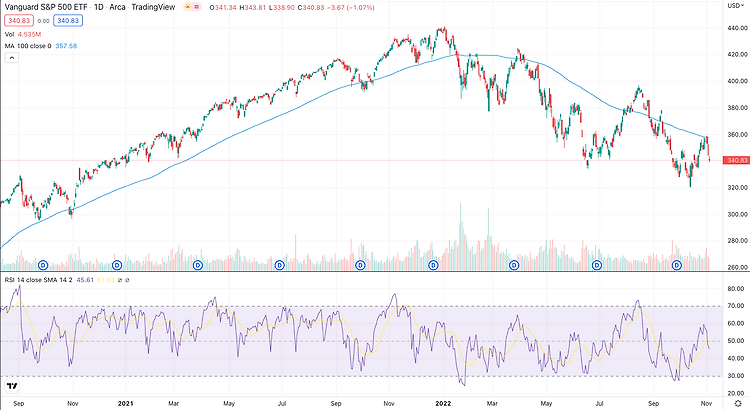Select the RSI 14 close SMA legend
The image size is (750, 410).
coord(38,280)
